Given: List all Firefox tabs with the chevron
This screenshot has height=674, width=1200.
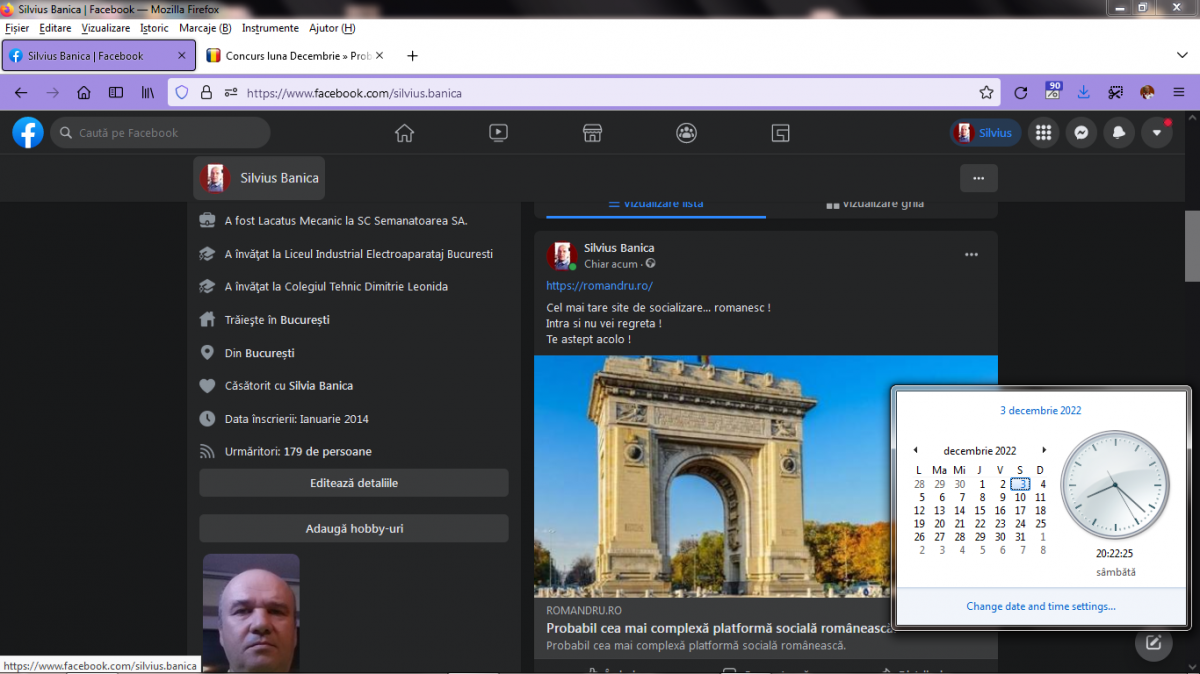Looking at the screenshot, I should [x=1181, y=56].
